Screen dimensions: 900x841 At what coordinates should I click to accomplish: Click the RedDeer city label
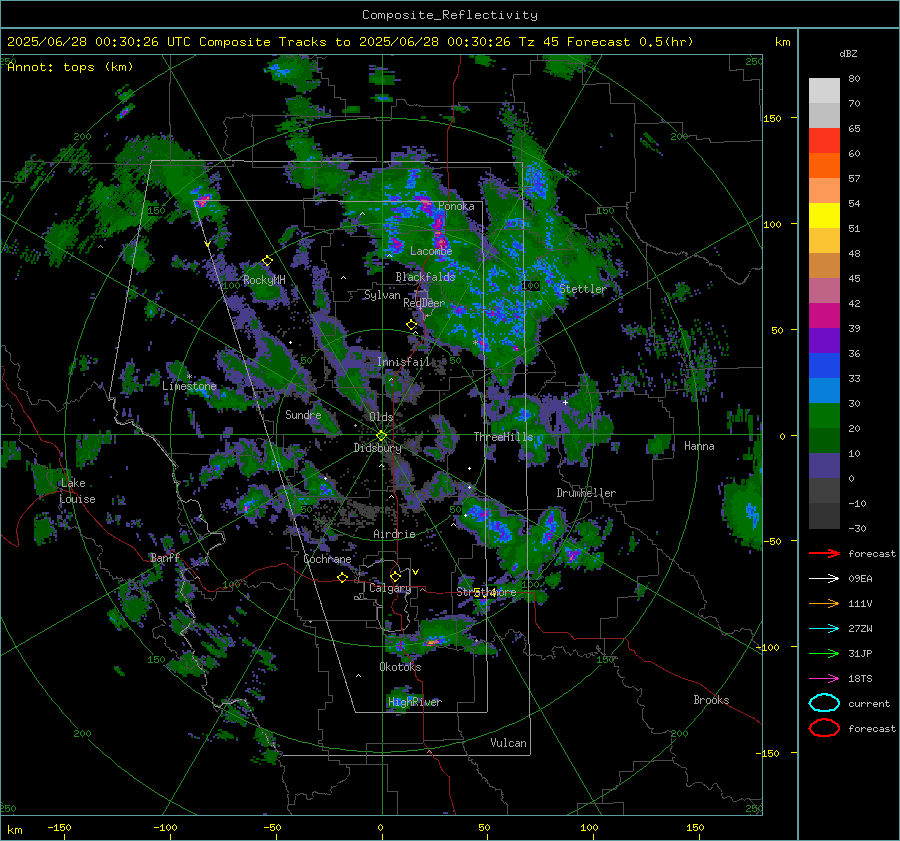click(x=424, y=303)
